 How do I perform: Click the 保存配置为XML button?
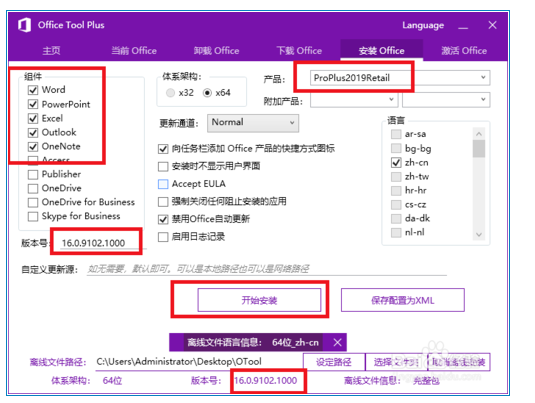coord(403,300)
